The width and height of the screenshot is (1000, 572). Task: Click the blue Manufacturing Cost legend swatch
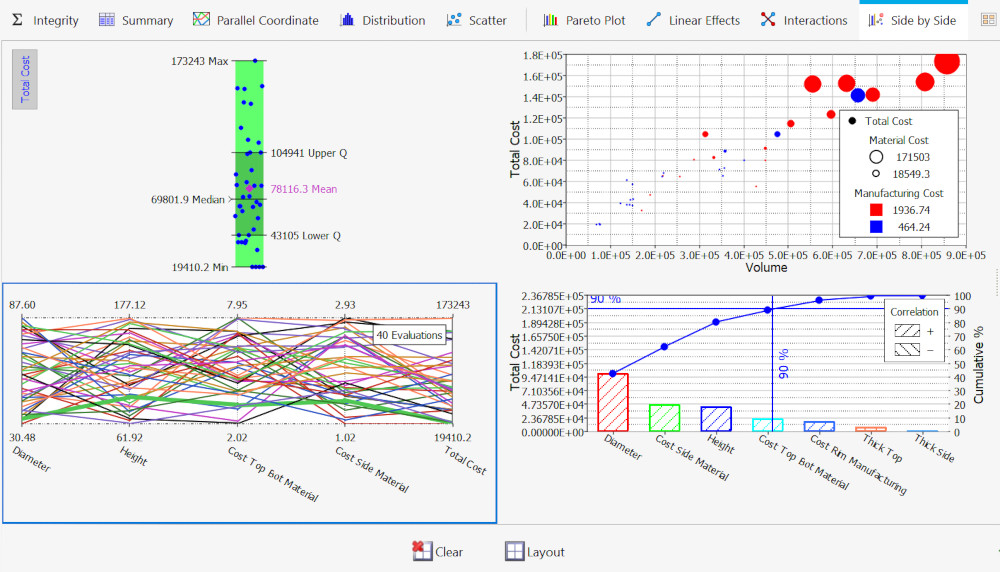click(x=875, y=227)
